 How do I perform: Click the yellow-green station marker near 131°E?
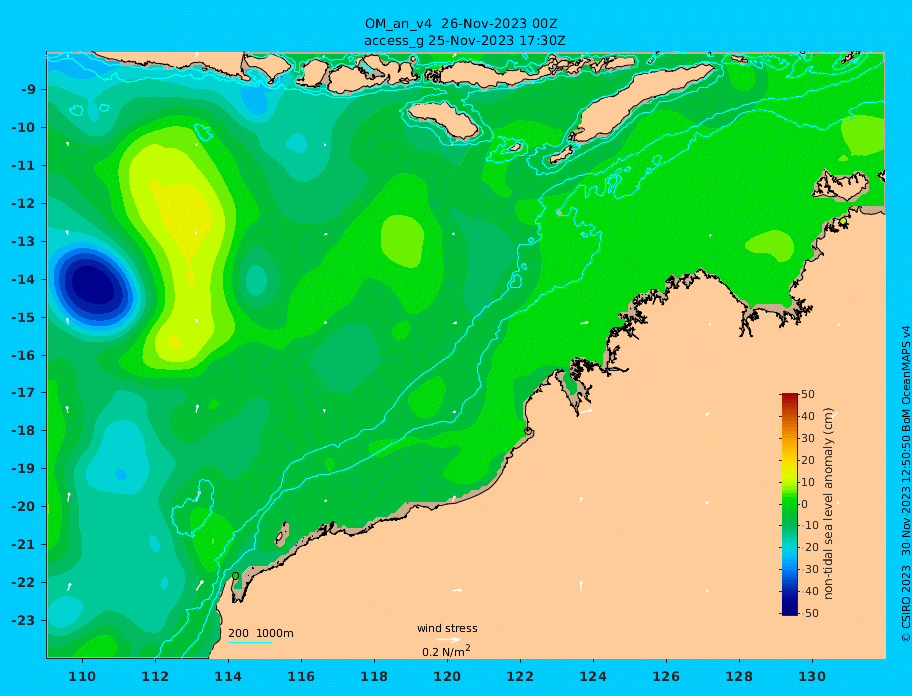click(x=843, y=222)
